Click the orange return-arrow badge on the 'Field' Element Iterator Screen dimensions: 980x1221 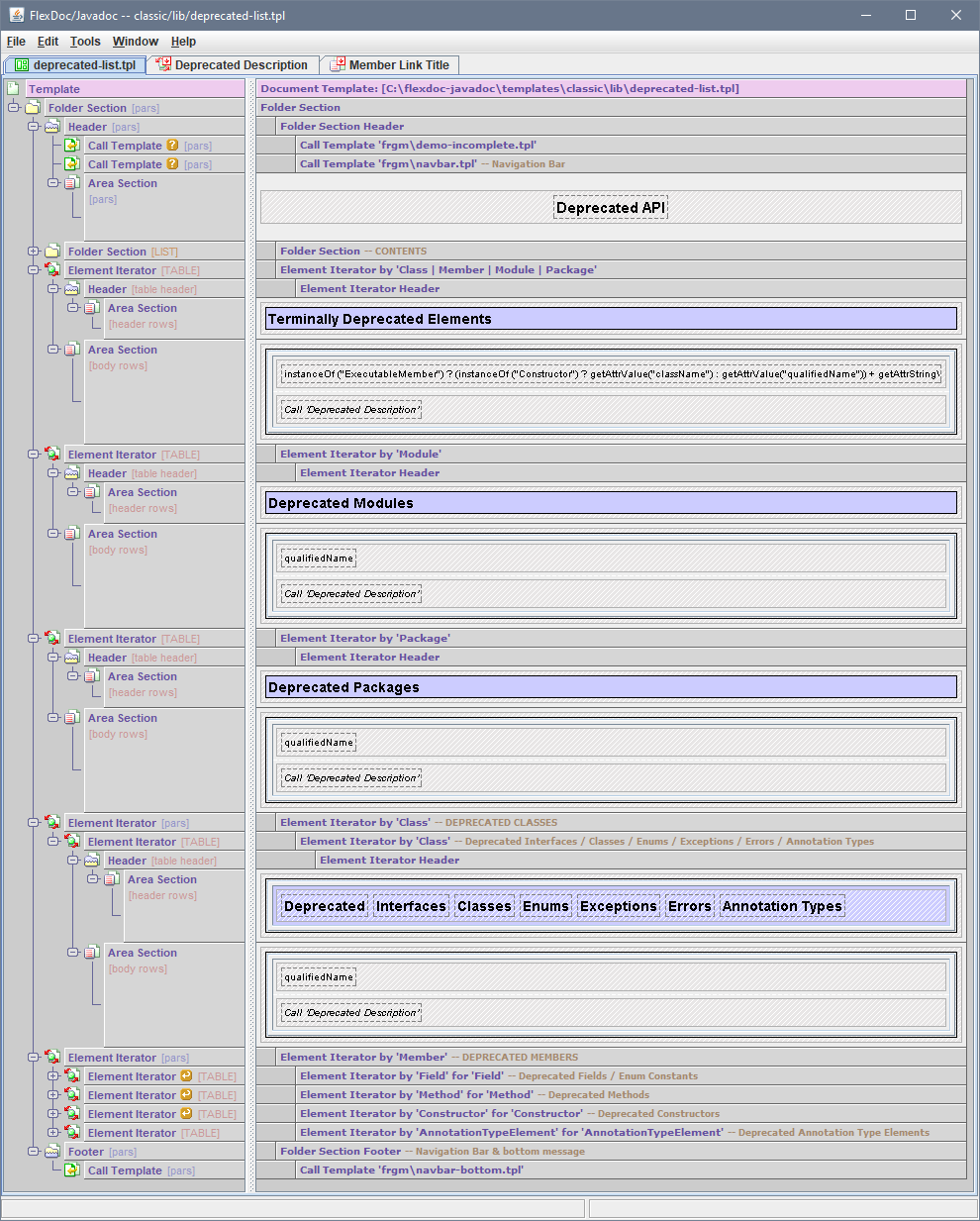pos(186,1076)
